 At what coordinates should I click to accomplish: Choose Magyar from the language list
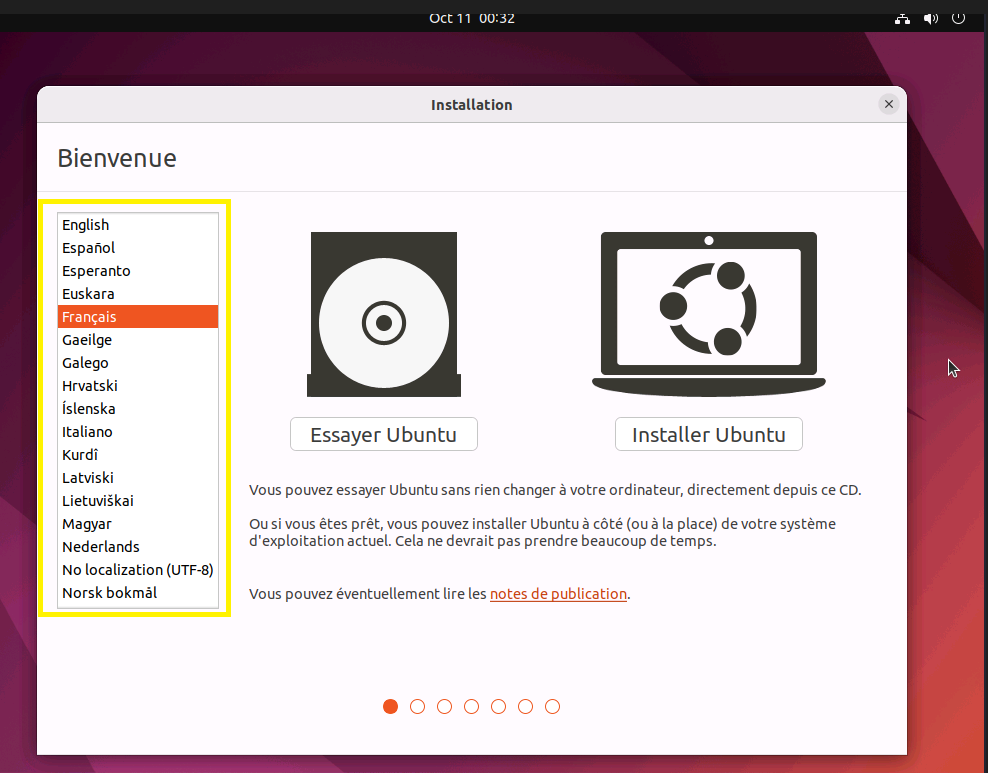[87, 524]
